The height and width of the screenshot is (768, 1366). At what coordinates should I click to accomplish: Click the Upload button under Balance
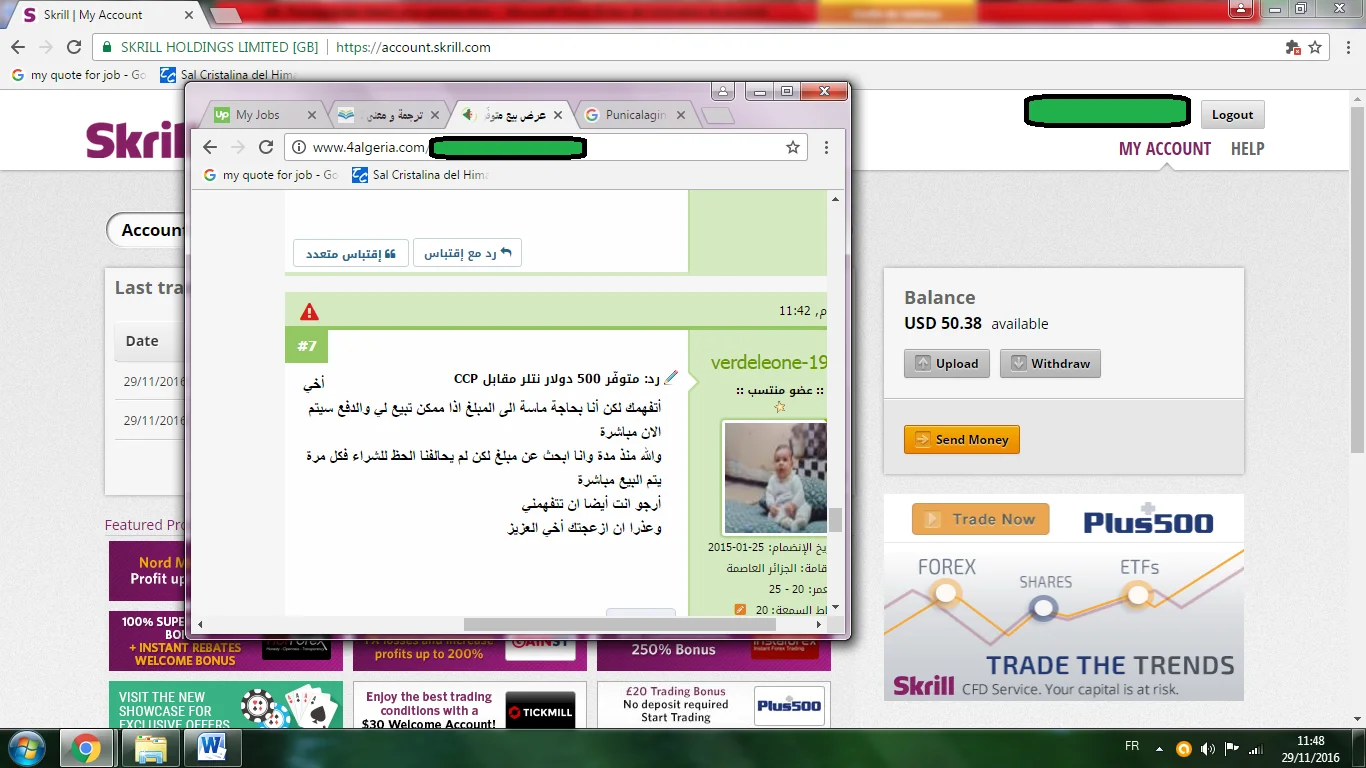pos(946,363)
